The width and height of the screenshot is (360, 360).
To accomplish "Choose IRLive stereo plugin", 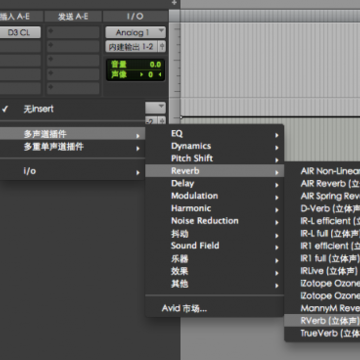I will [322, 271].
